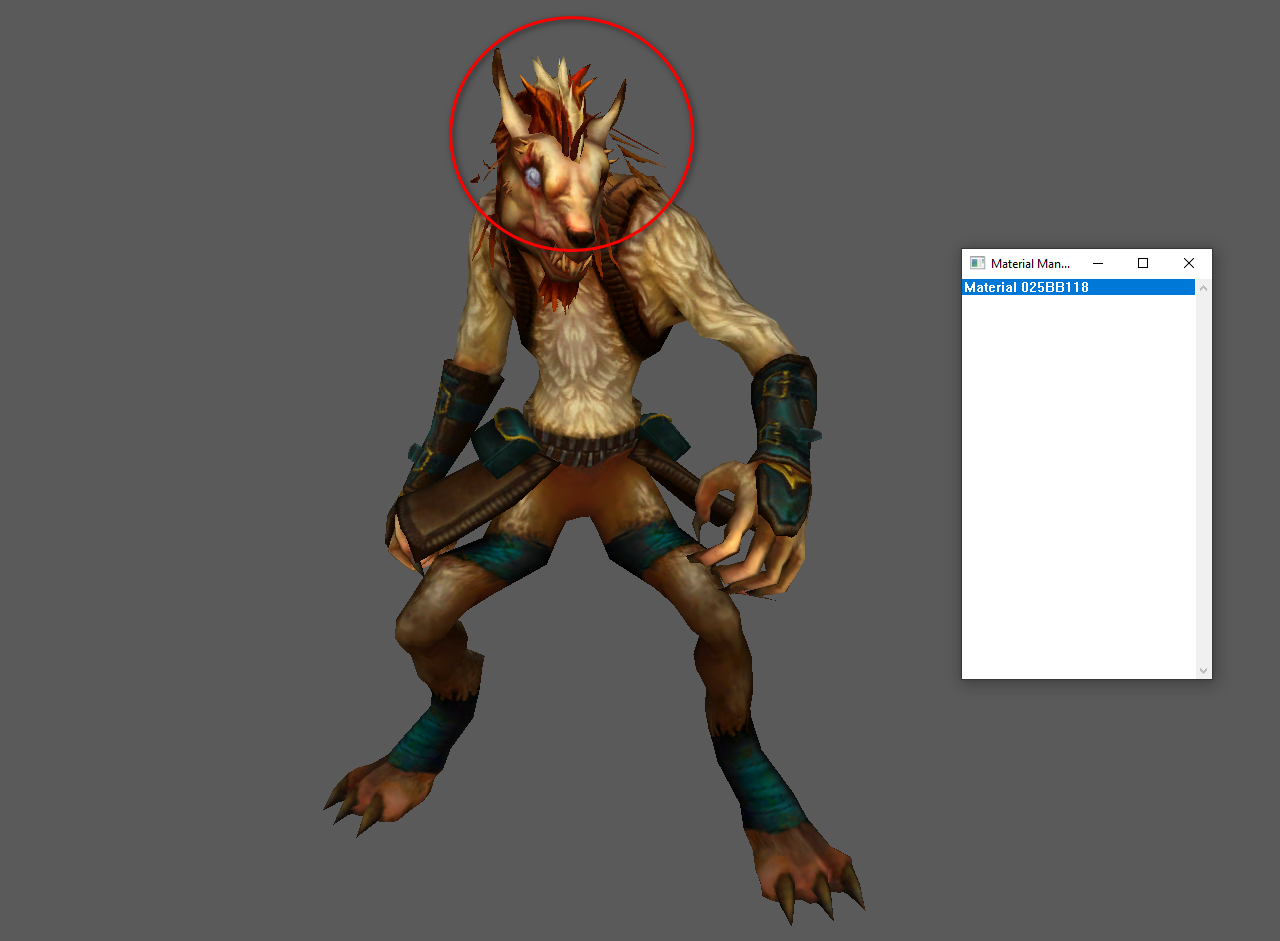
Task: Close the Material Manager window
Action: [1189, 263]
